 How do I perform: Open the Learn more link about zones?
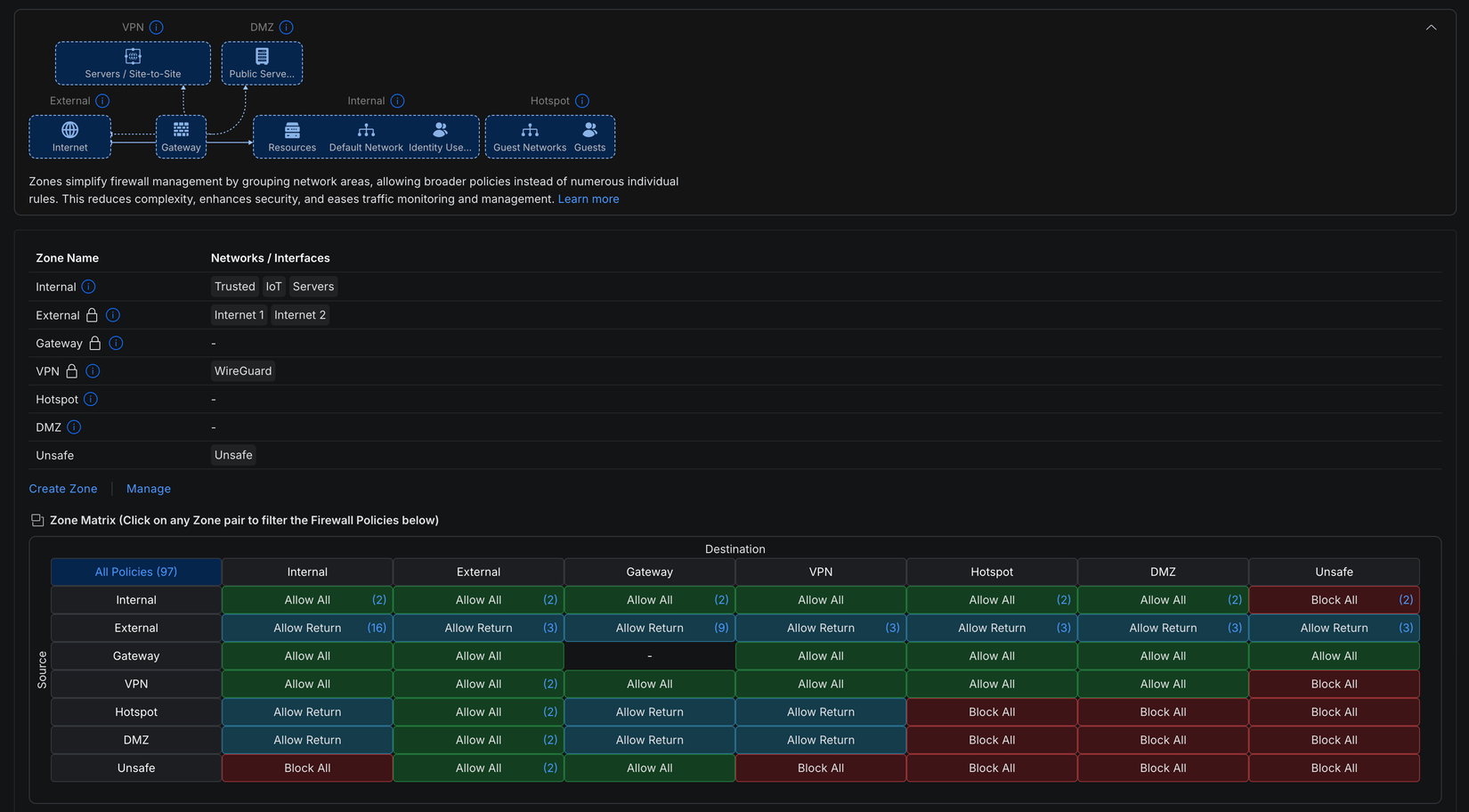tap(588, 199)
